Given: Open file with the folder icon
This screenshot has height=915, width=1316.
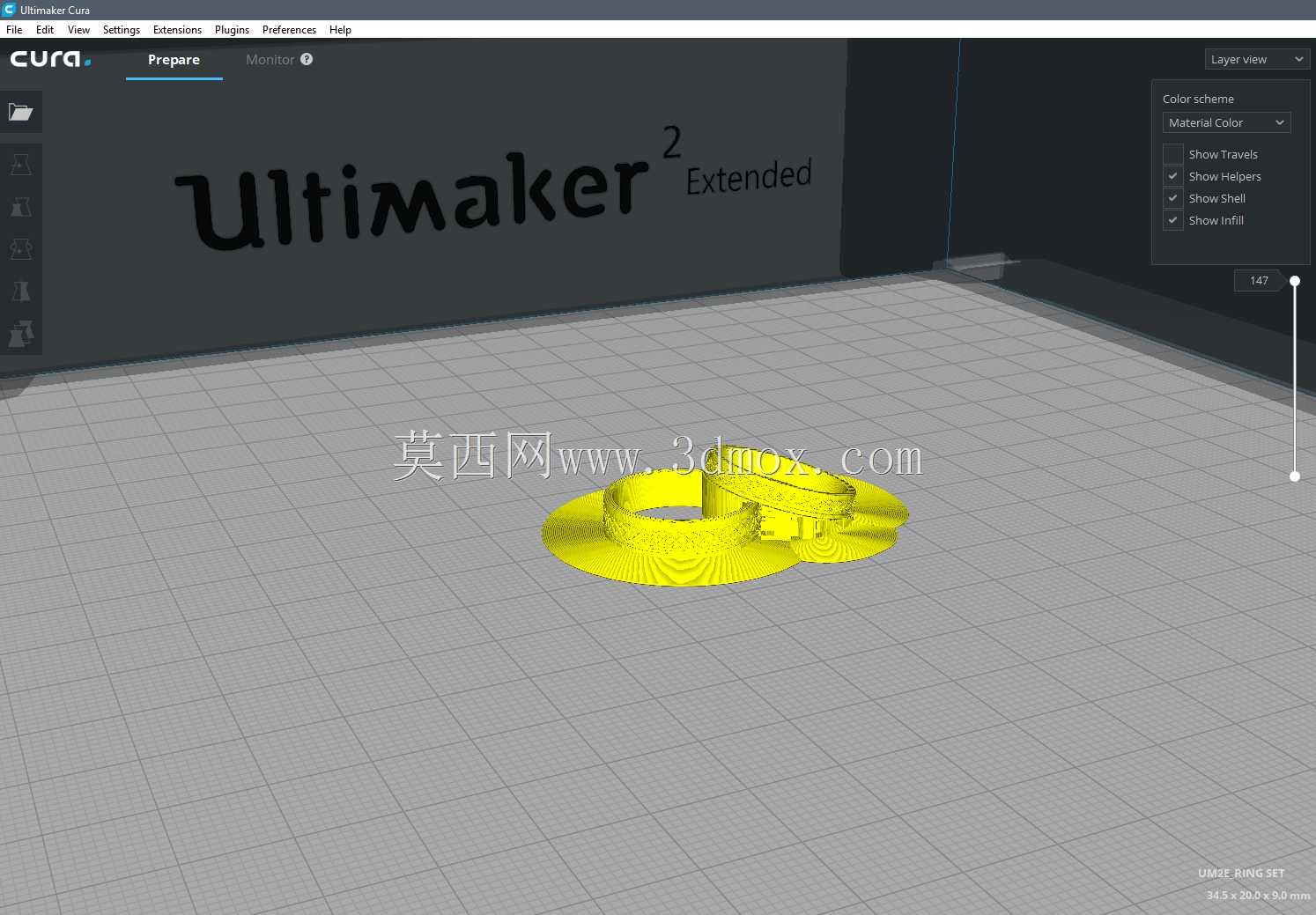Looking at the screenshot, I should [21, 112].
